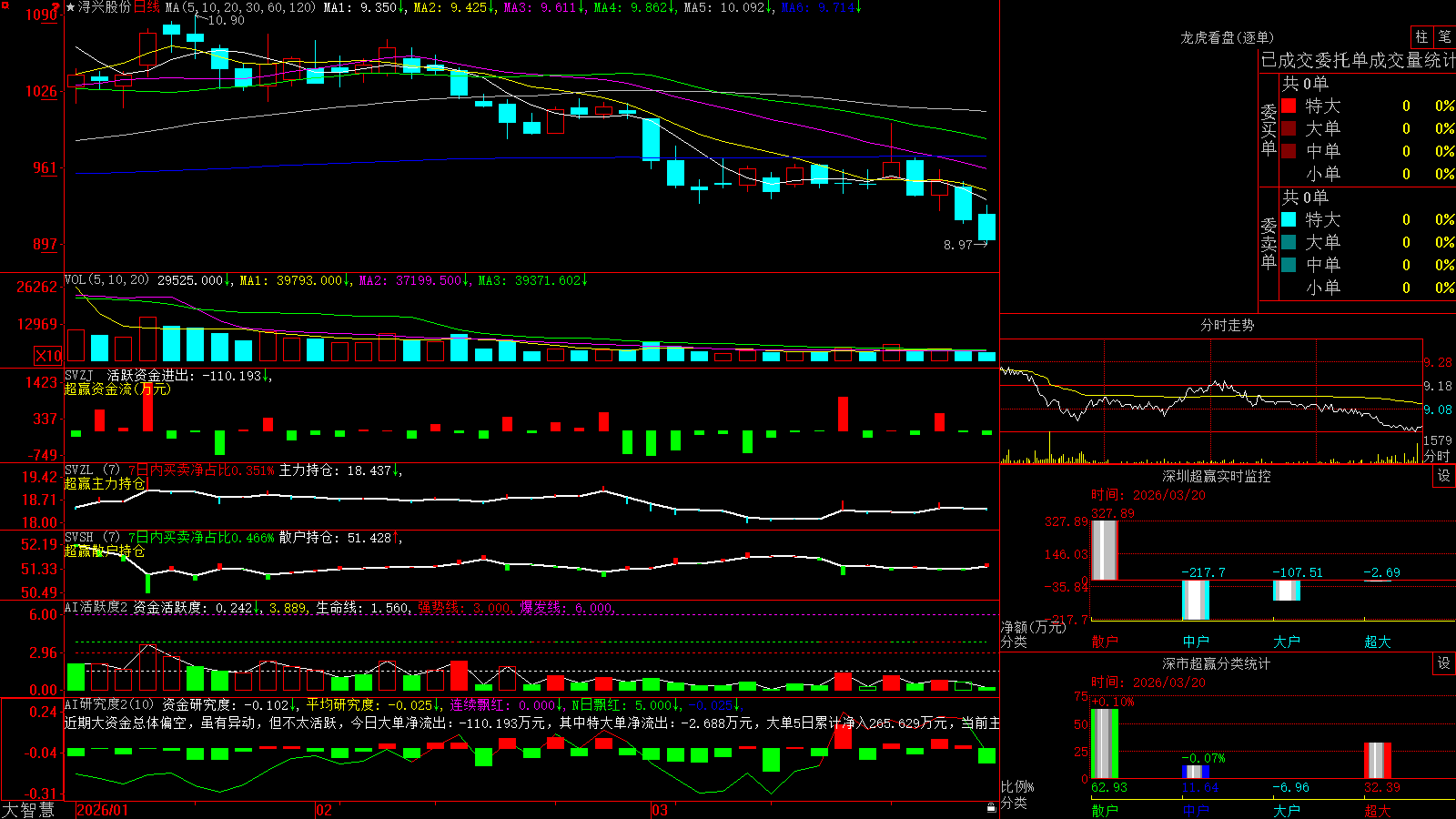Click the star icon before 浔兴股份

pyautogui.click(x=71, y=7)
